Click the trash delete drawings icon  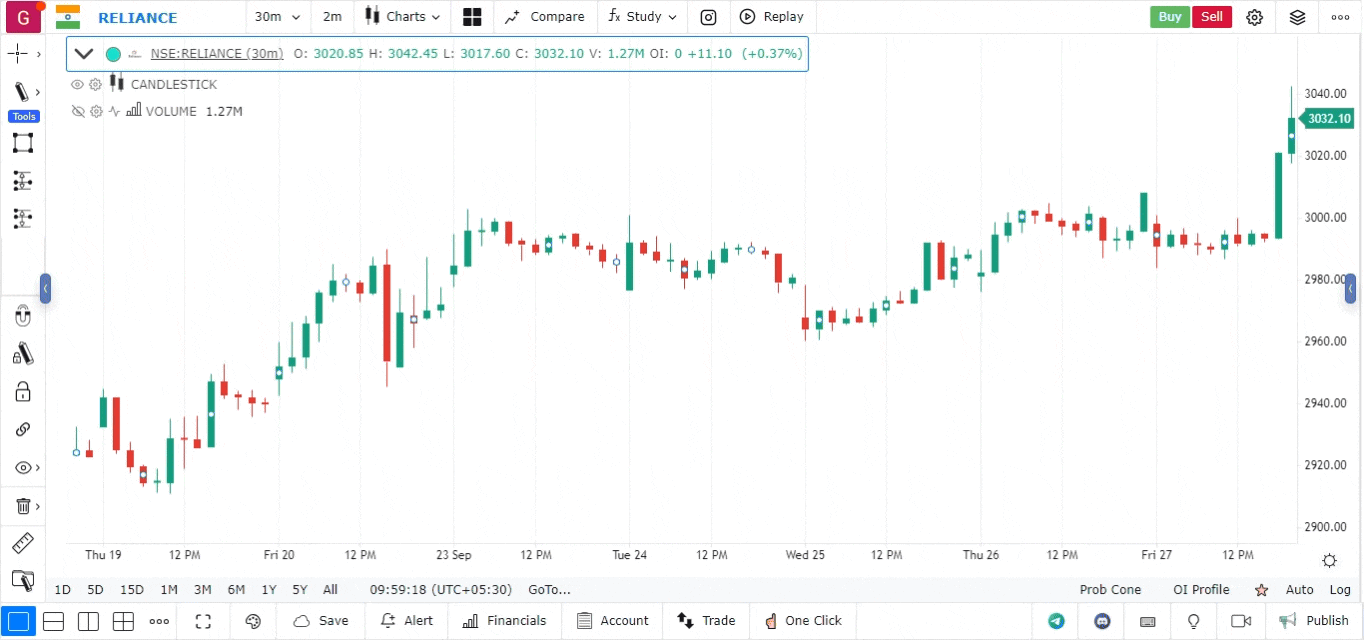[22, 506]
